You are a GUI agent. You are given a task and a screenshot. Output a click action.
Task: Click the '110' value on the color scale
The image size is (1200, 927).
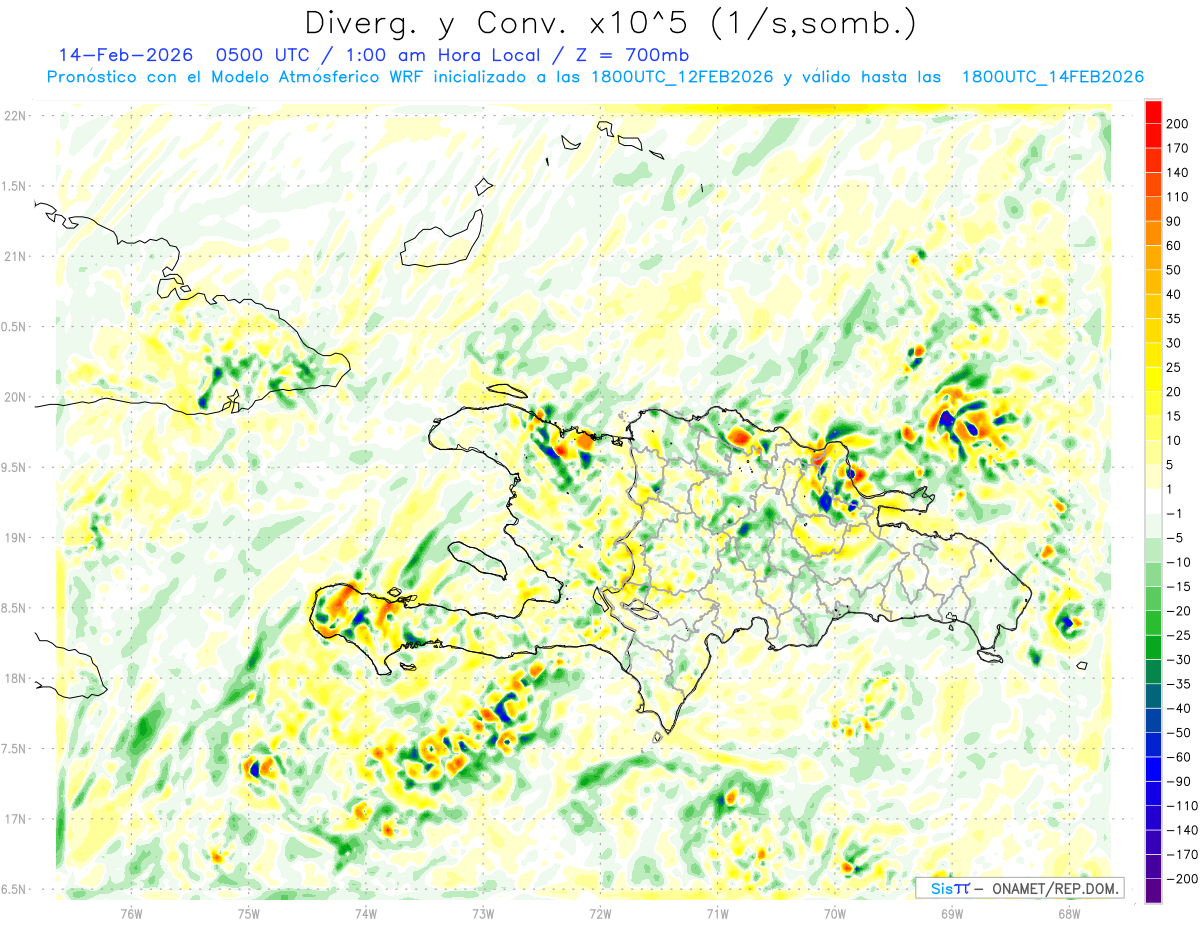tap(1178, 197)
